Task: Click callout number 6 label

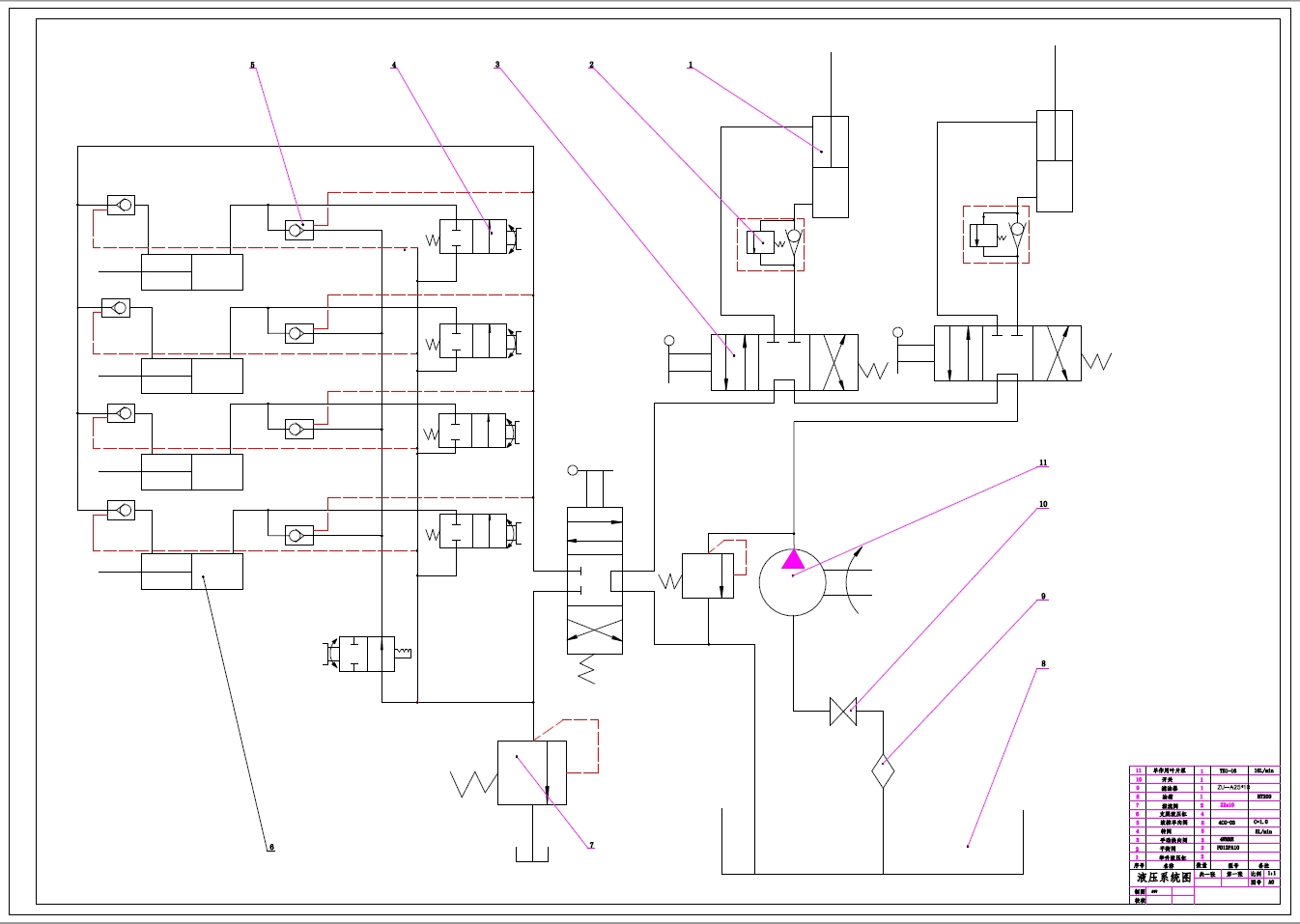Action: coord(271,847)
